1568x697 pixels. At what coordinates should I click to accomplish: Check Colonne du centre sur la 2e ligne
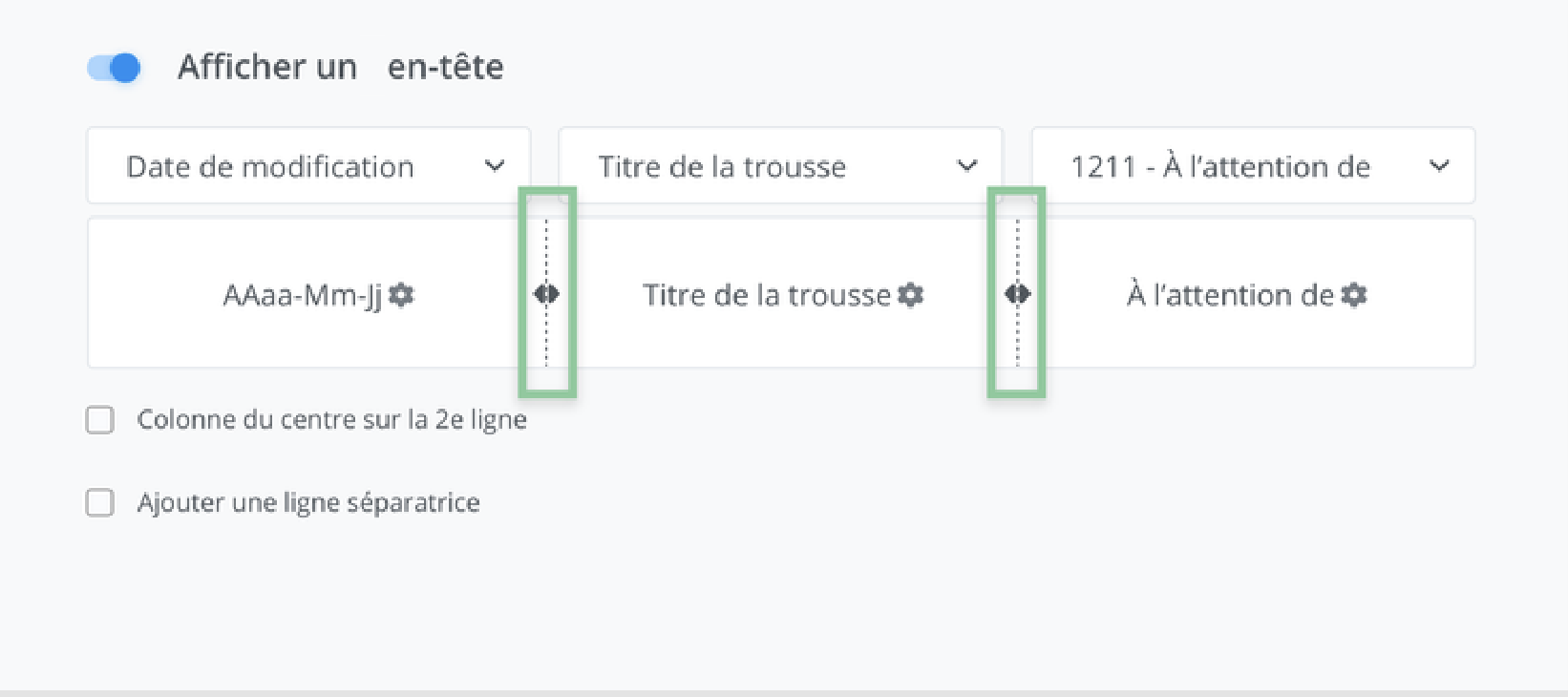(100, 420)
